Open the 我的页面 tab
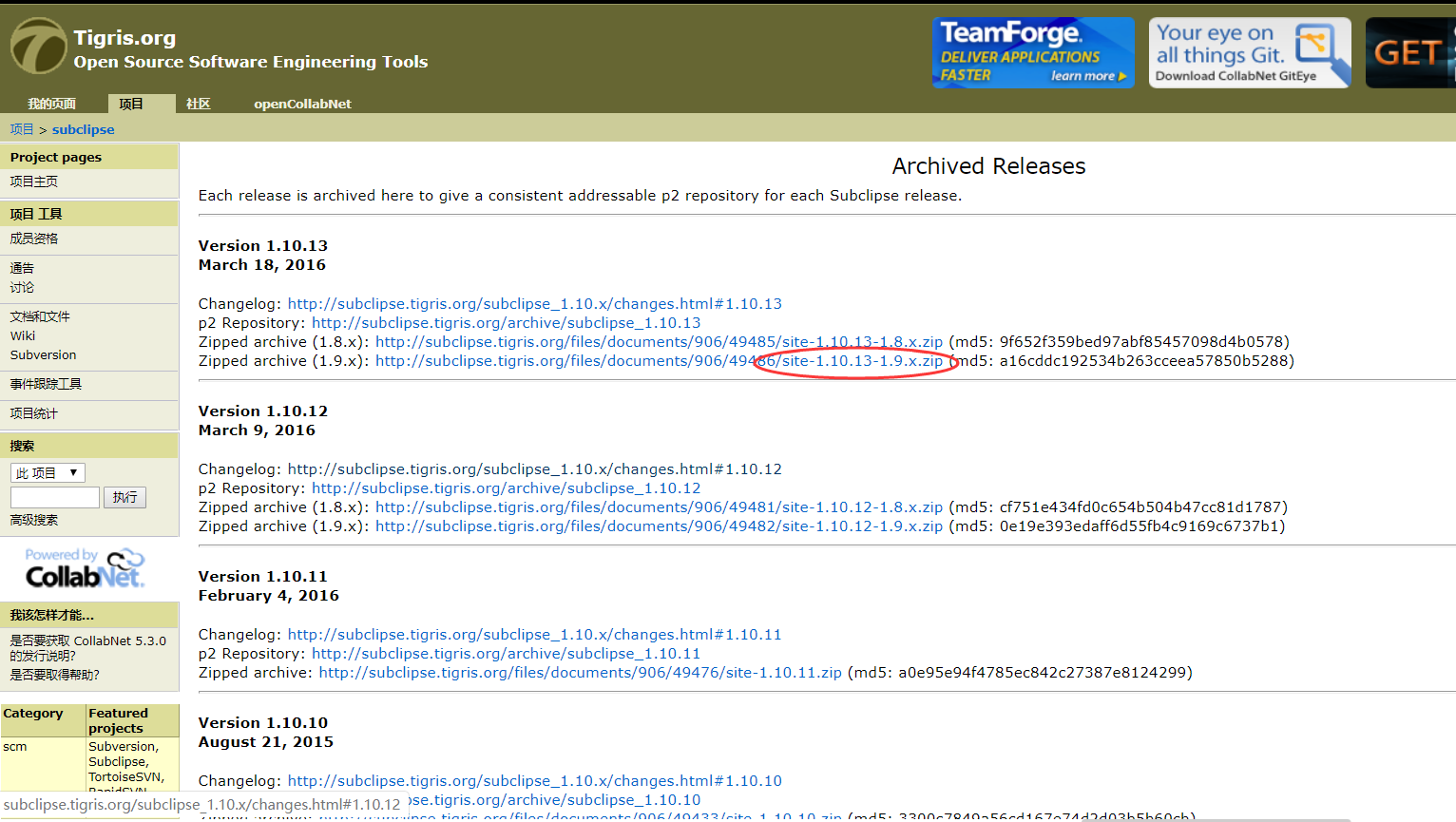1456x822 pixels. [x=51, y=104]
